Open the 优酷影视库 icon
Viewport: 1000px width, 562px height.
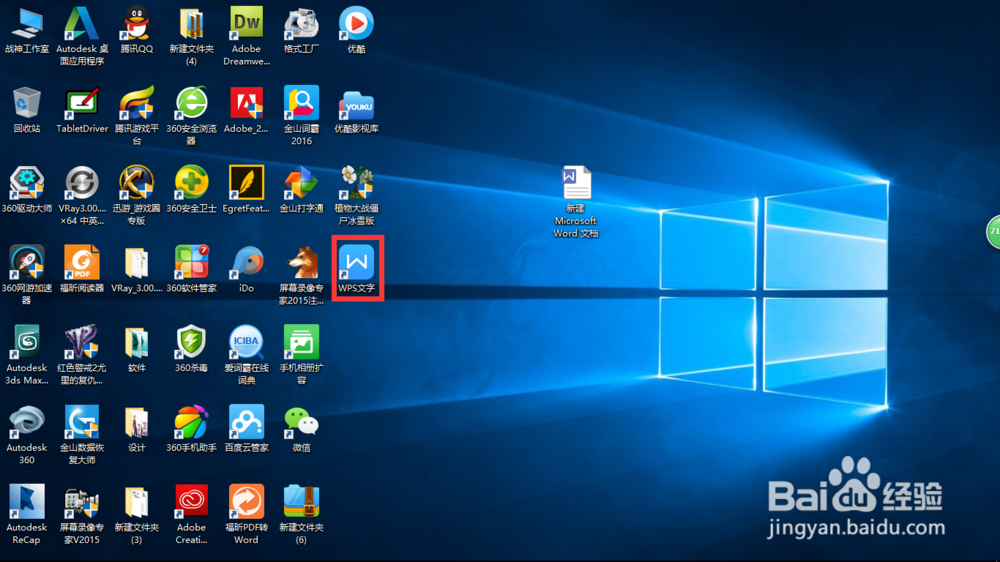tap(356, 104)
